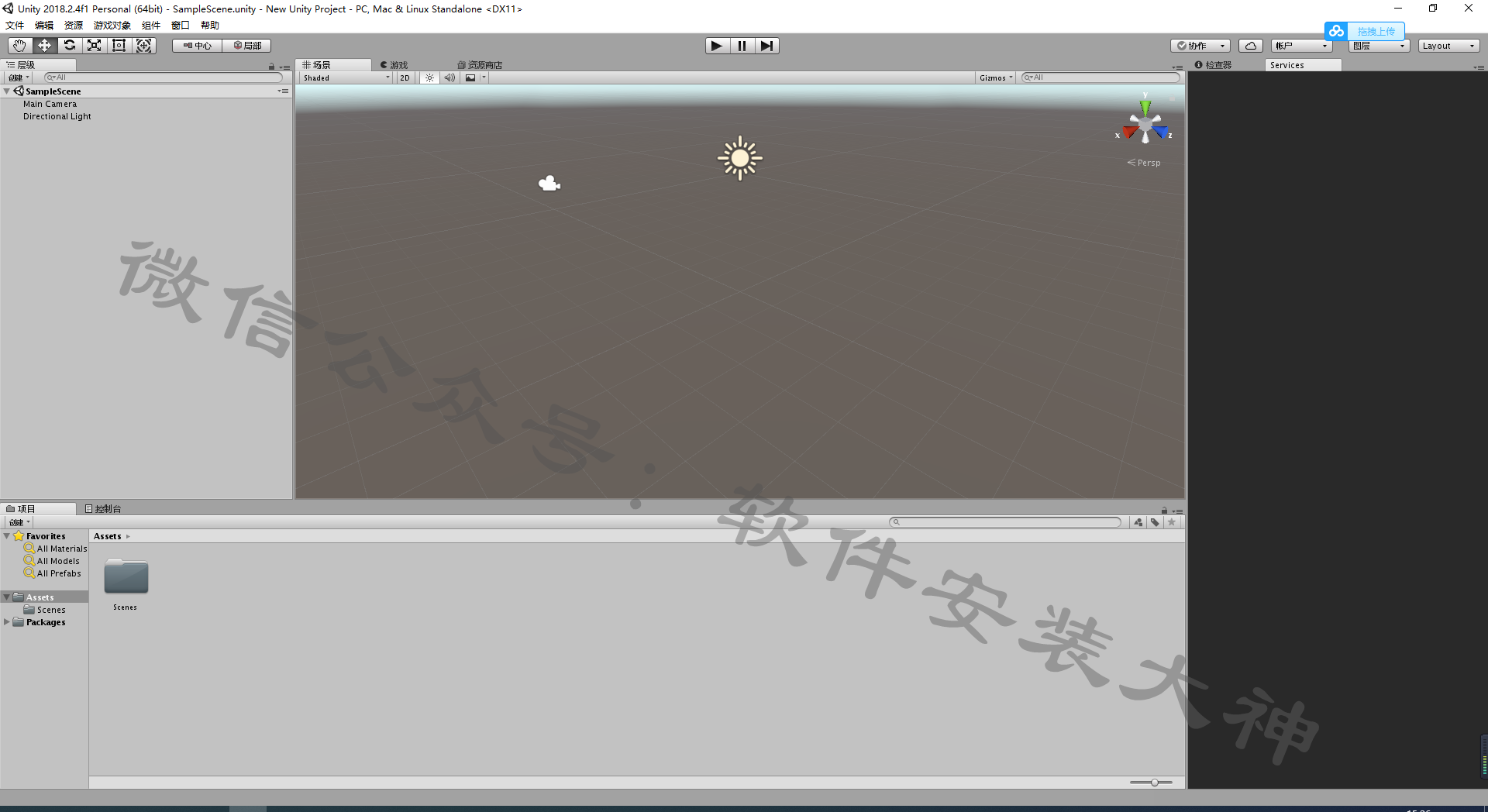Open the 组件 menu

tap(151, 25)
